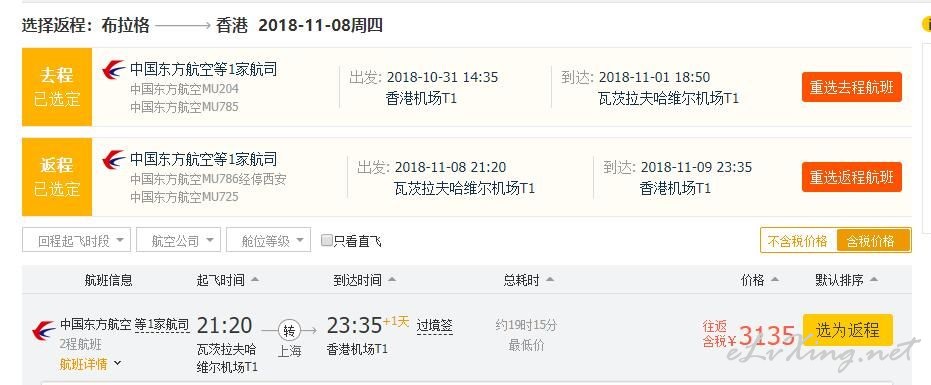The height and width of the screenshot is (385, 931).
Task: Click the 选为返程 button
Action: click(847, 329)
